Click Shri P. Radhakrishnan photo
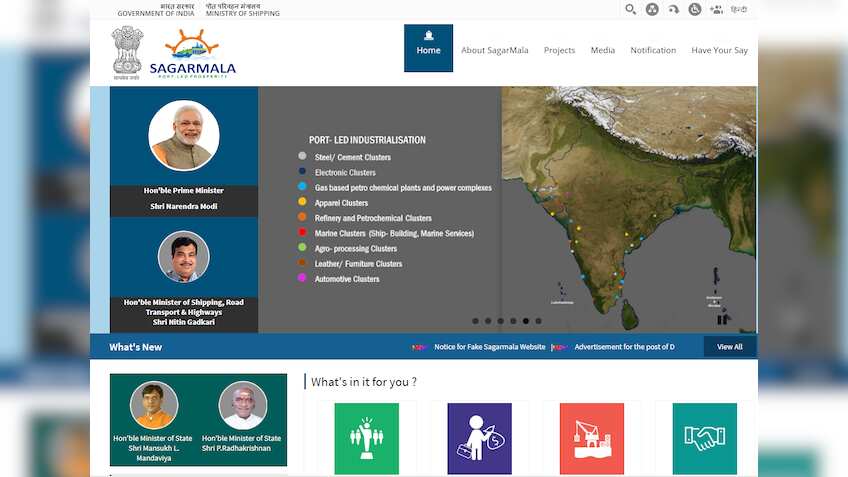Viewport: 848px width, 477px height. (x=242, y=405)
